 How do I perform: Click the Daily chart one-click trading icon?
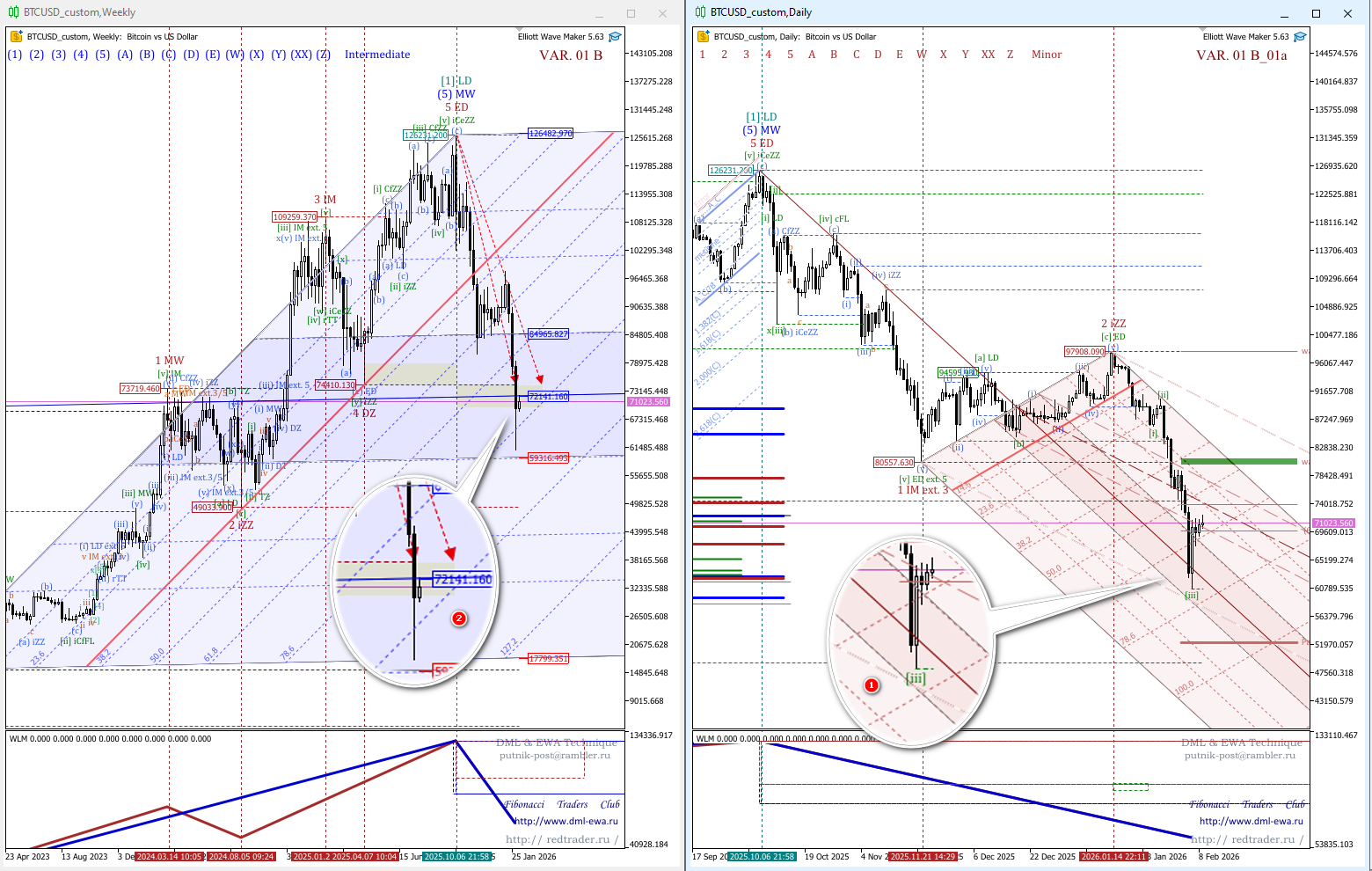pyautogui.click(x=702, y=37)
